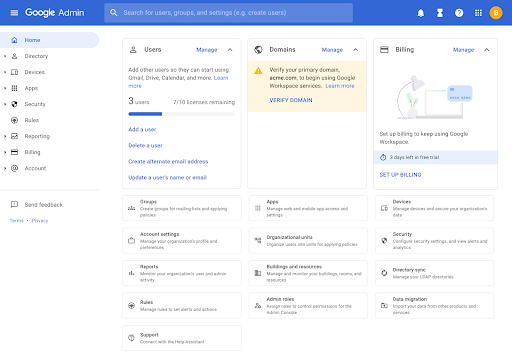
Task: Open Reporting in the sidebar
Action: coord(37,136)
